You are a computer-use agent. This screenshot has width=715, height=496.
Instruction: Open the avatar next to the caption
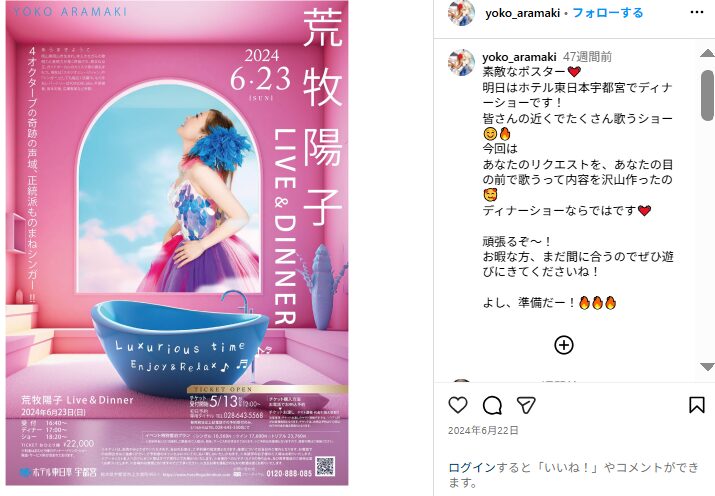pos(461,62)
